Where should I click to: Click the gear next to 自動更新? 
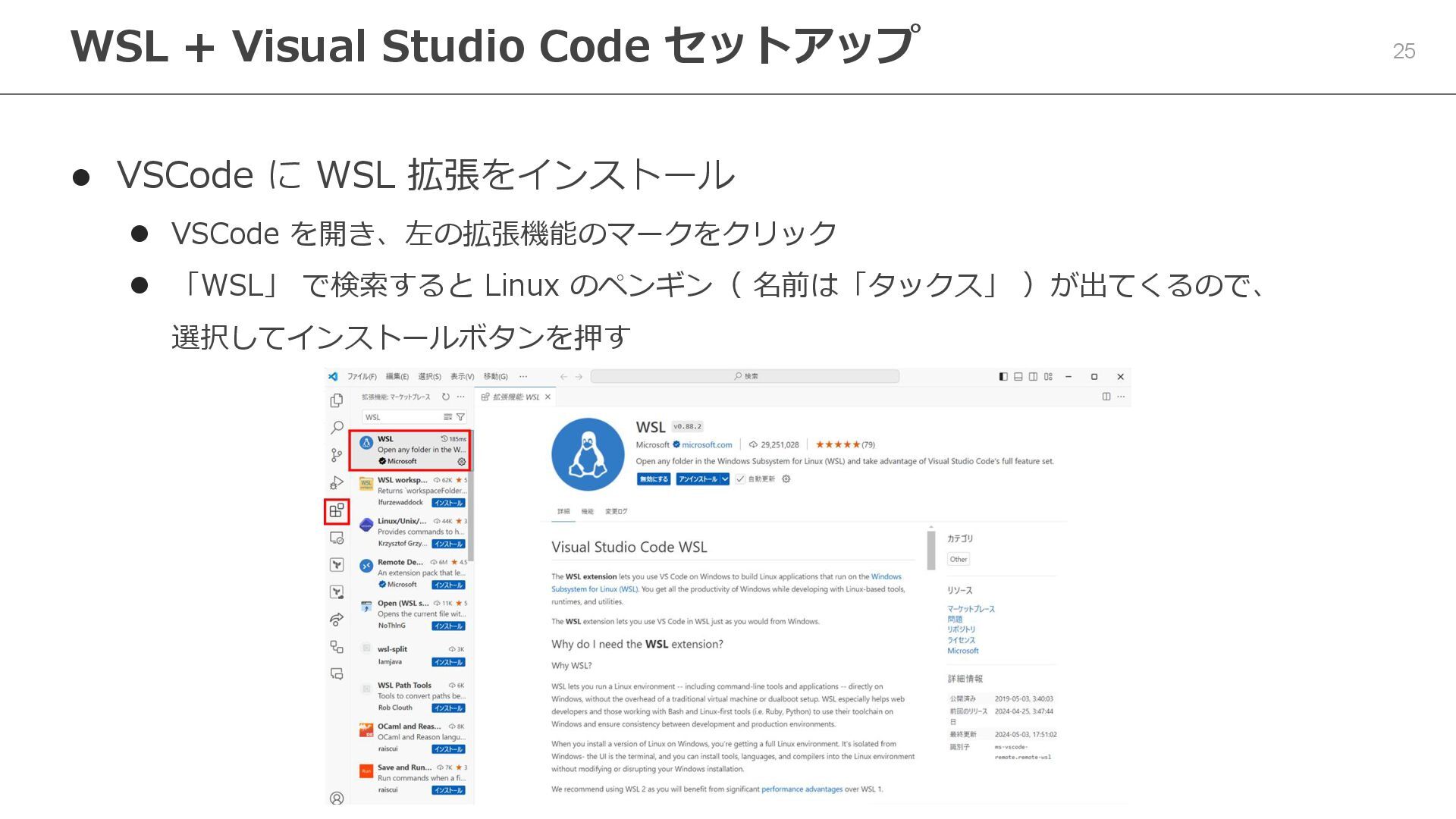tap(786, 479)
